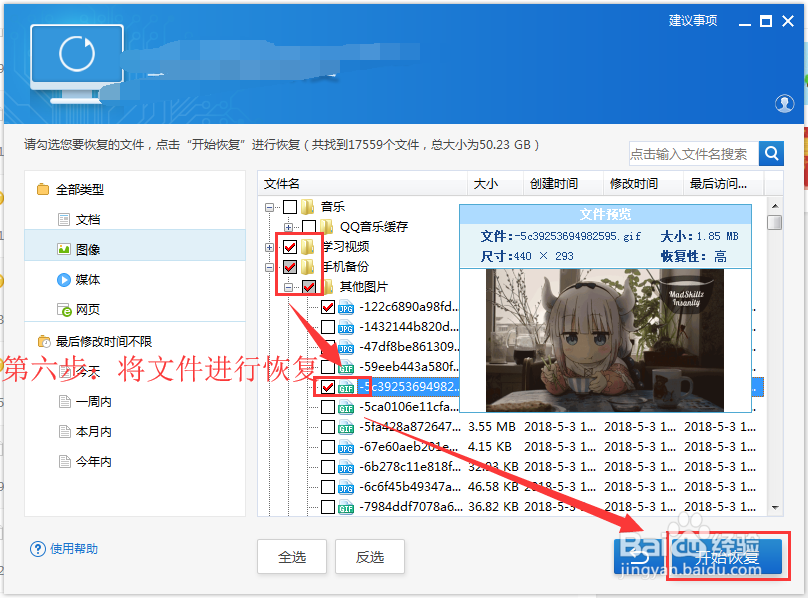Viewport: 808px width, 598px height.
Task: Collapse the 音乐 tree node
Action: tap(269, 207)
